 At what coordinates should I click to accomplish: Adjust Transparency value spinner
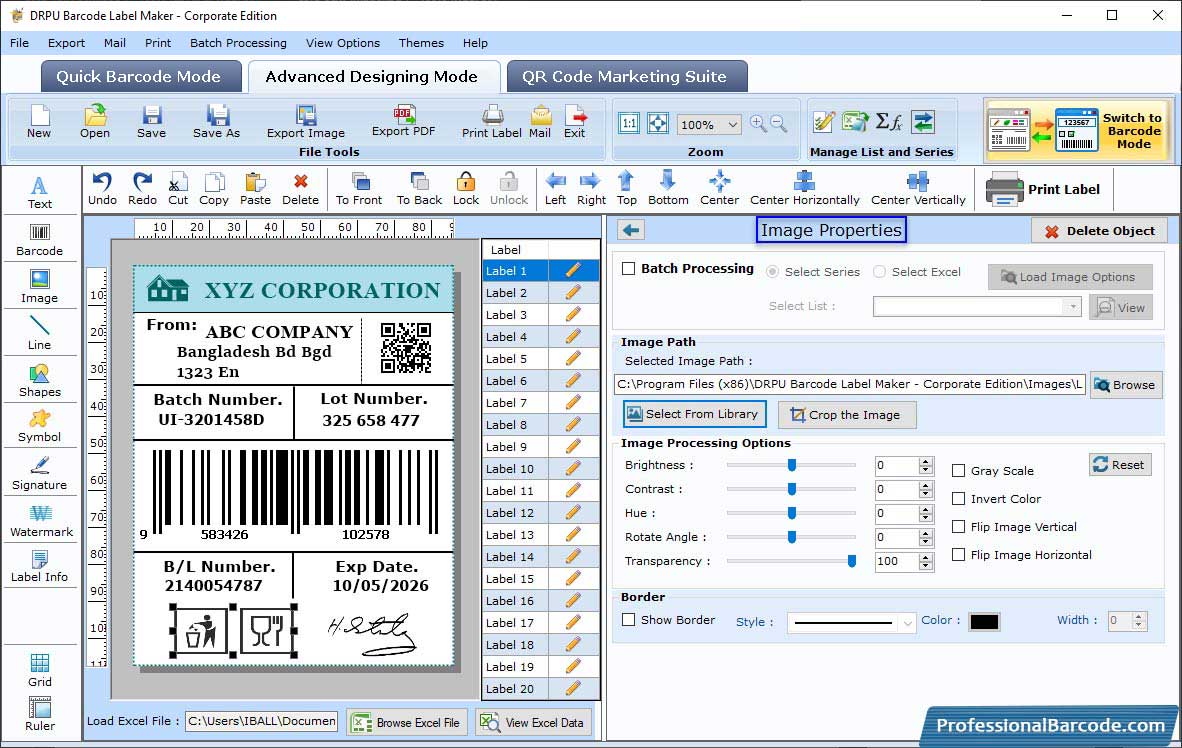pos(926,562)
